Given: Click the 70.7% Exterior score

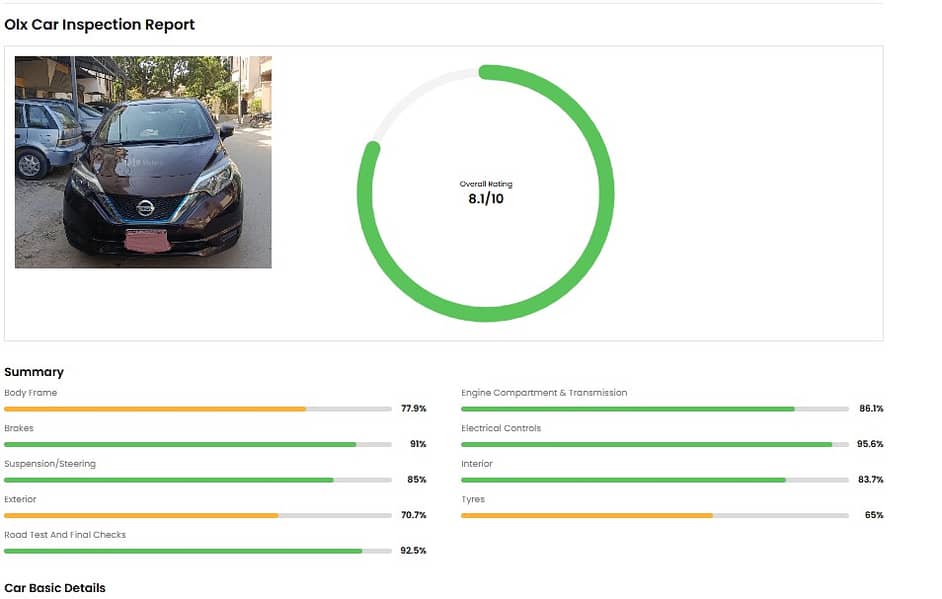Looking at the screenshot, I should click(414, 515).
